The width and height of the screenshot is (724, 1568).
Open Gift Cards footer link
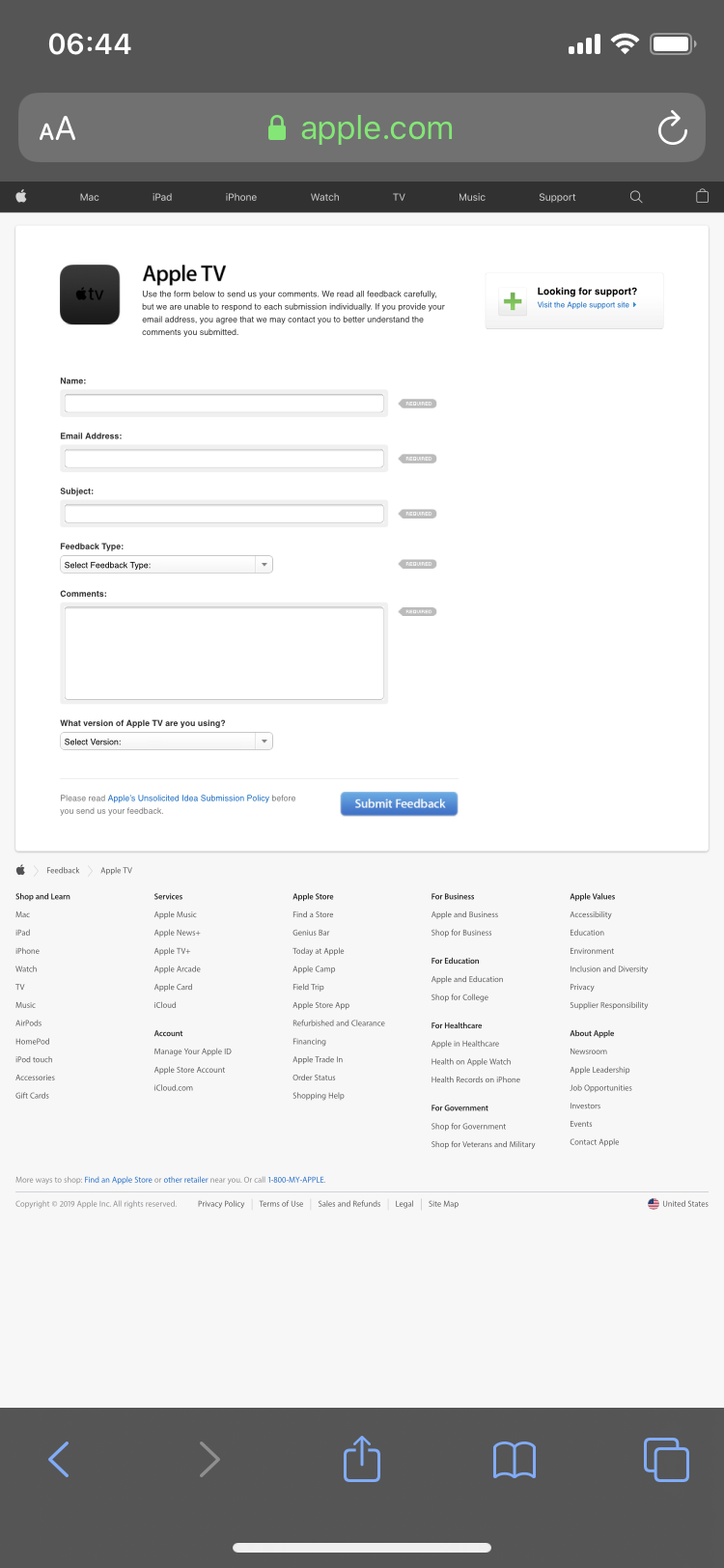tap(32, 1096)
